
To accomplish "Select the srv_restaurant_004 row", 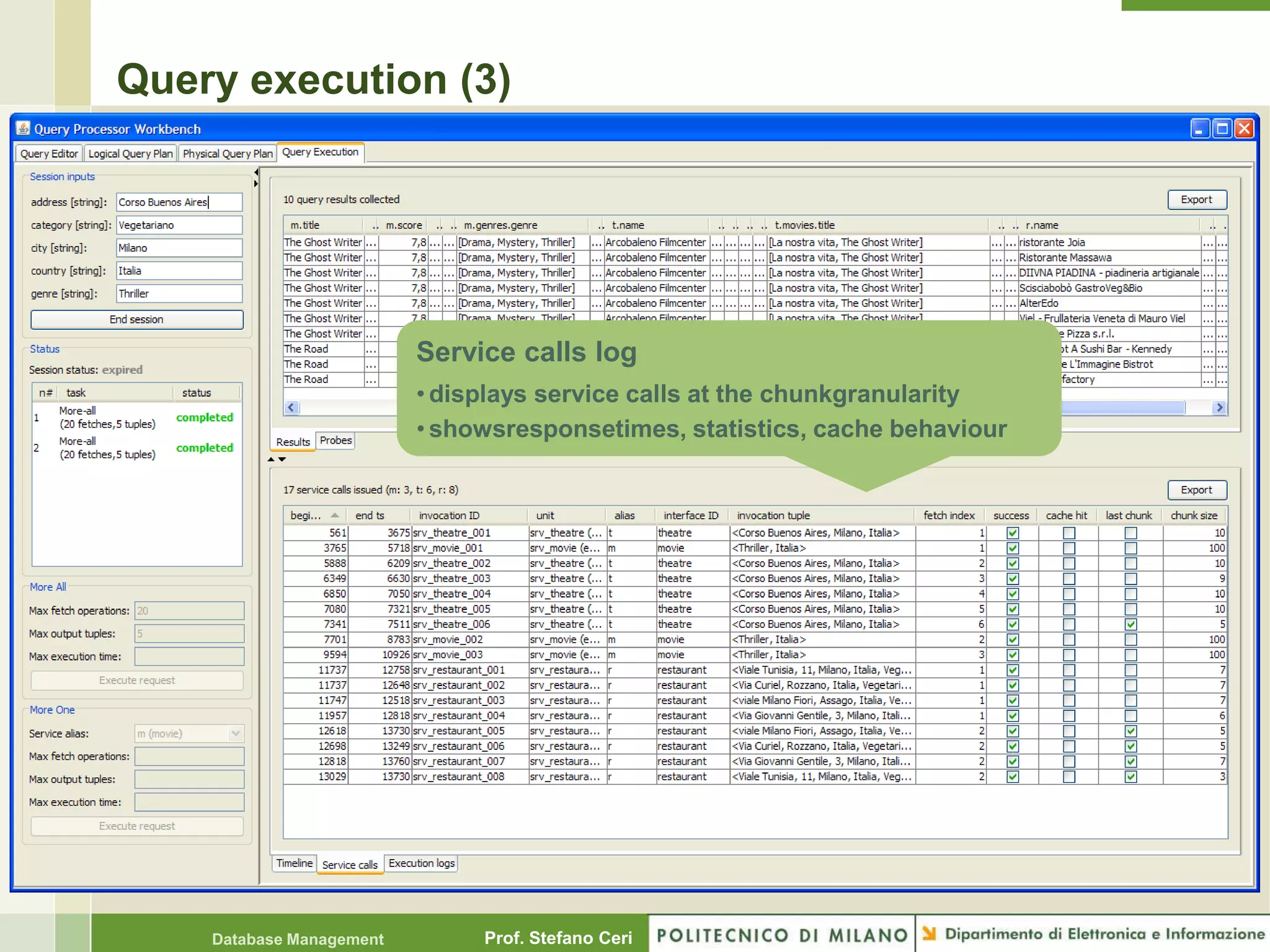I will tap(755, 715).
